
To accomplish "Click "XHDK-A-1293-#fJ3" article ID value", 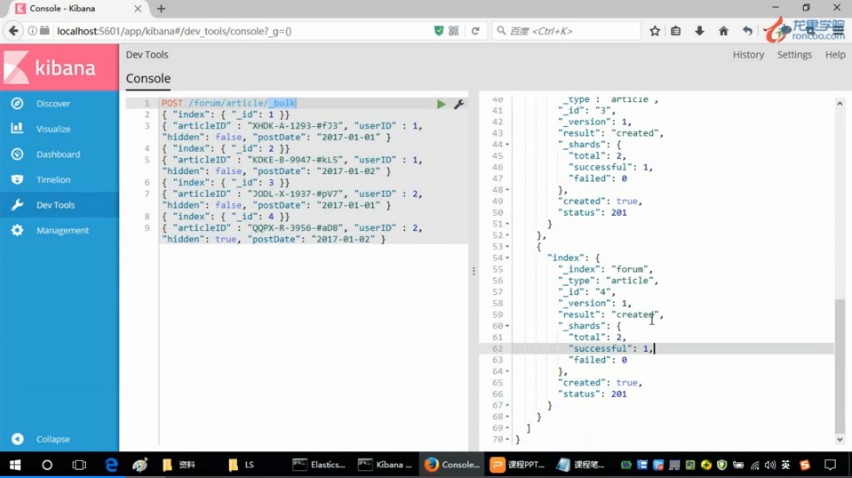I will 295,126.
